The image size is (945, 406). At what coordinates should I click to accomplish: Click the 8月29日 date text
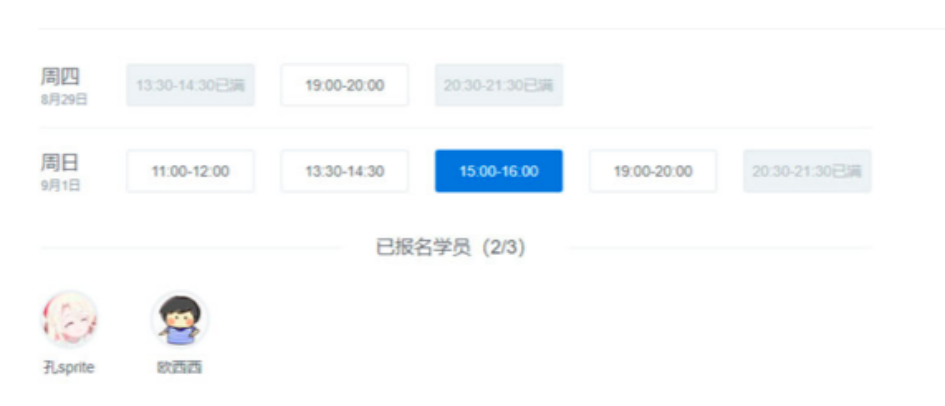(x=64, y=99)
